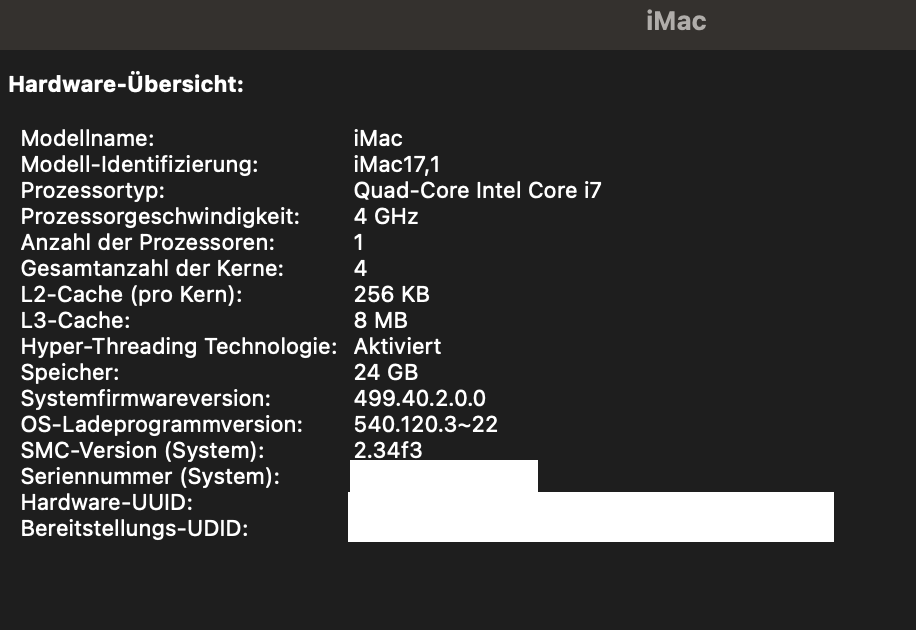Click the Hardware-UUID label
Viewport: 916px width, 630px height.
click(x=107, y=503)
